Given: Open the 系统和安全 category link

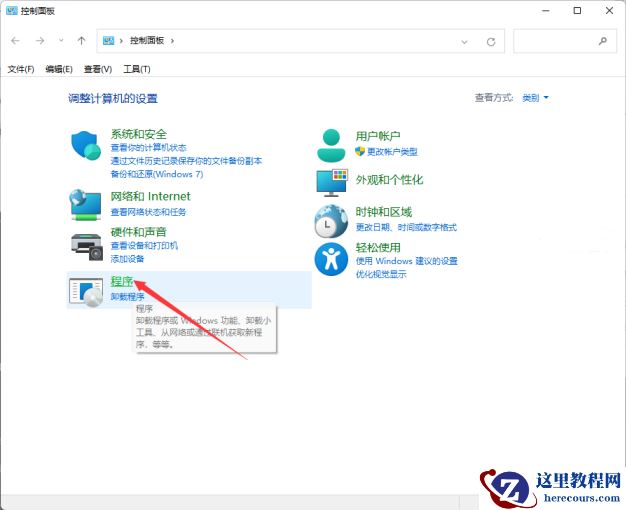Looking at the screenshot, I should point(139,134).
